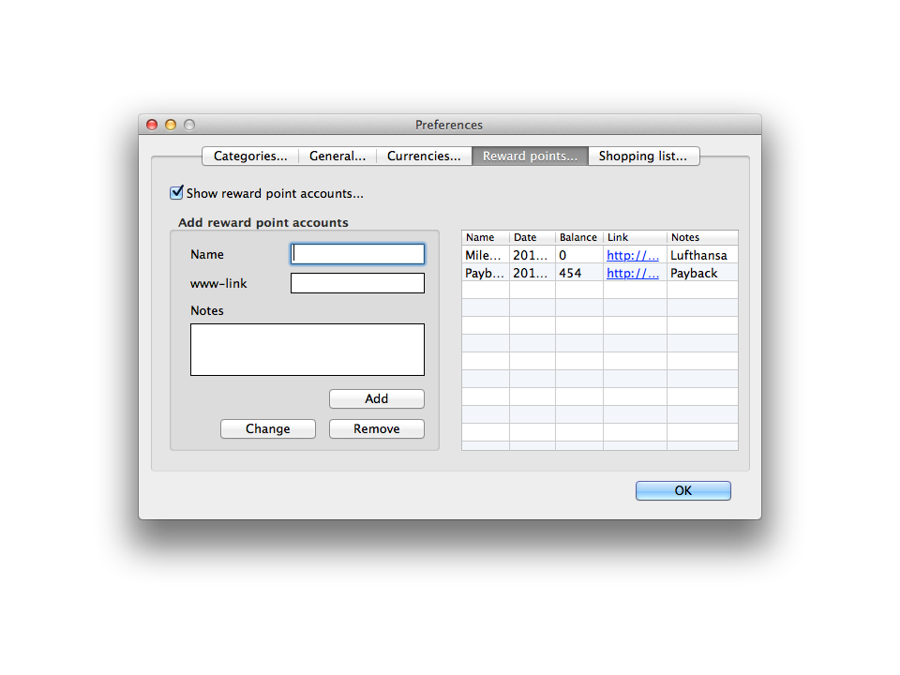Viewport: 900px width, 675px height.
Task: Focus the www-link text field
Action: (x=358, y=284)
